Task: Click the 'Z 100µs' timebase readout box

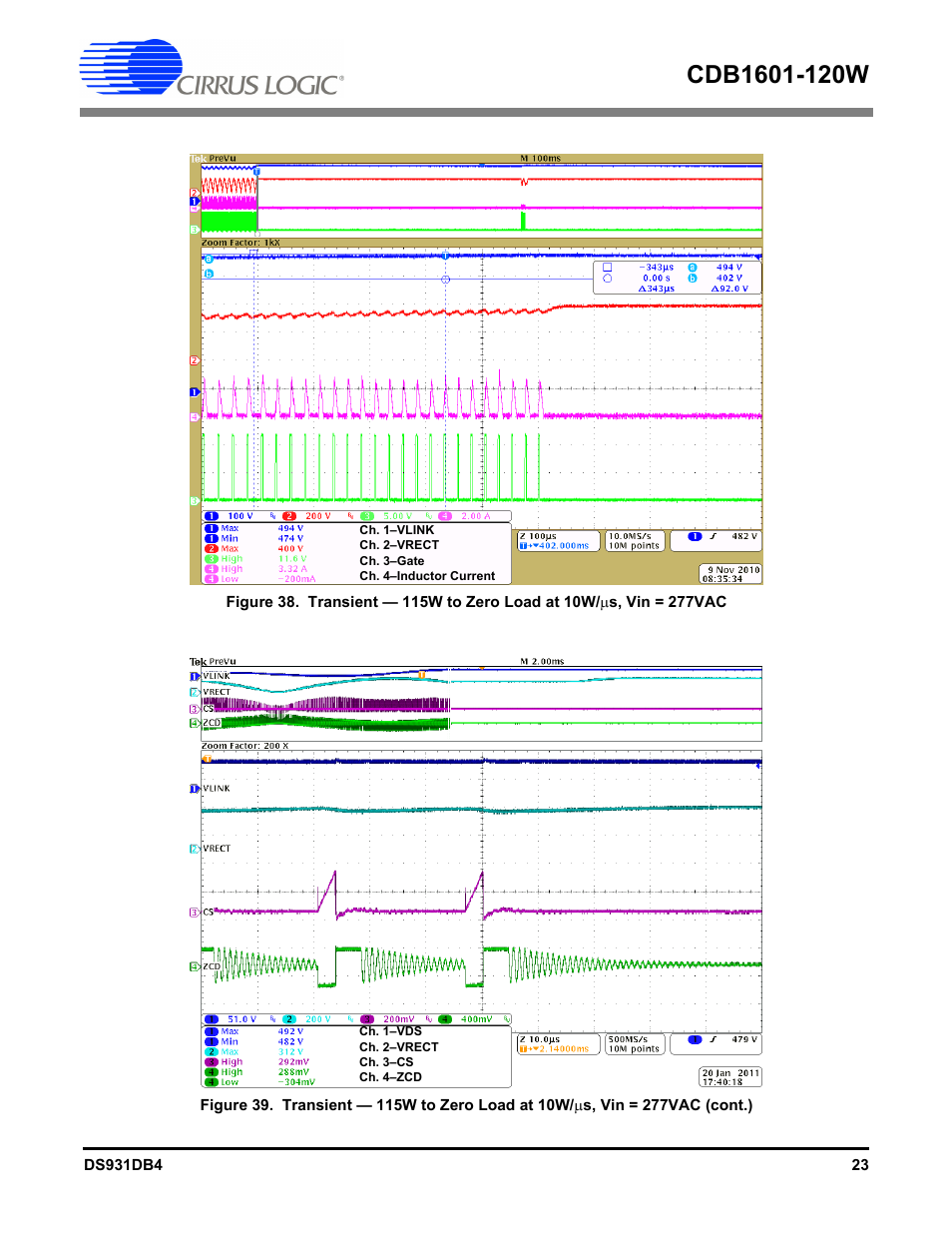Action: coord(559,541)
